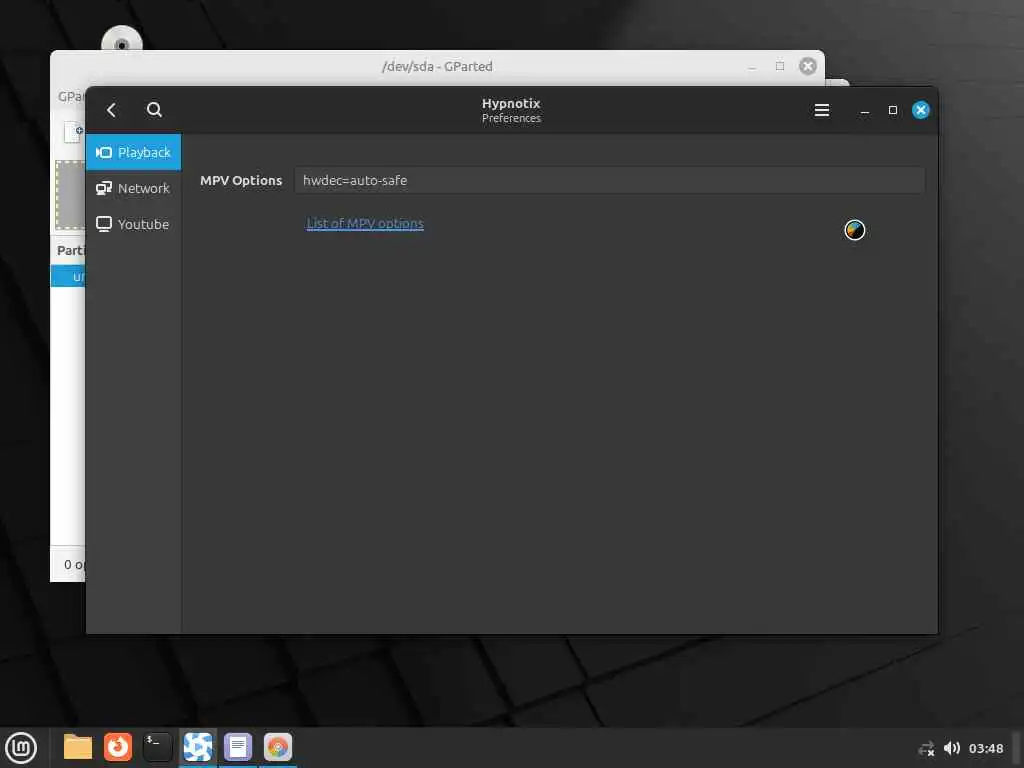Open the clock showing 03:48
This screenshot has width=1024, height=768.
(985, 748)
